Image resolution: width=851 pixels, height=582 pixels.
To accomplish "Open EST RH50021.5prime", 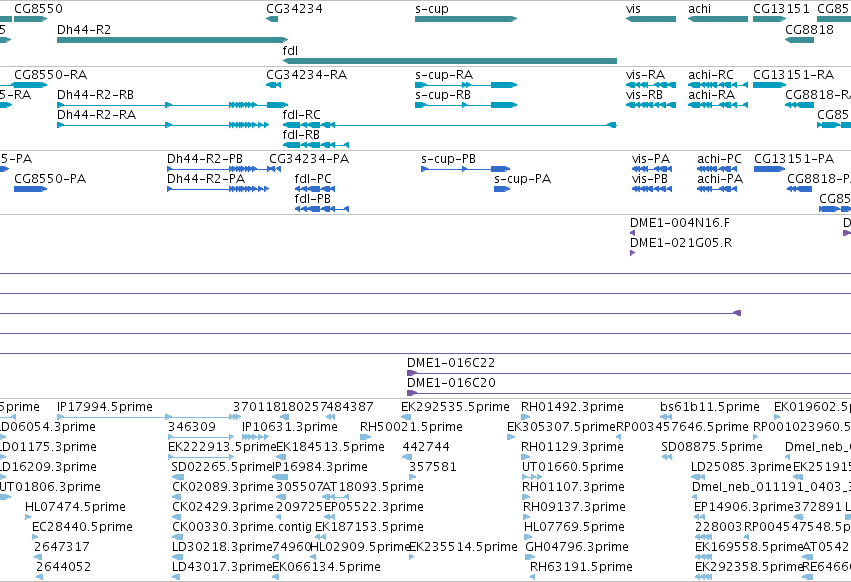I will tap(411, 427).
